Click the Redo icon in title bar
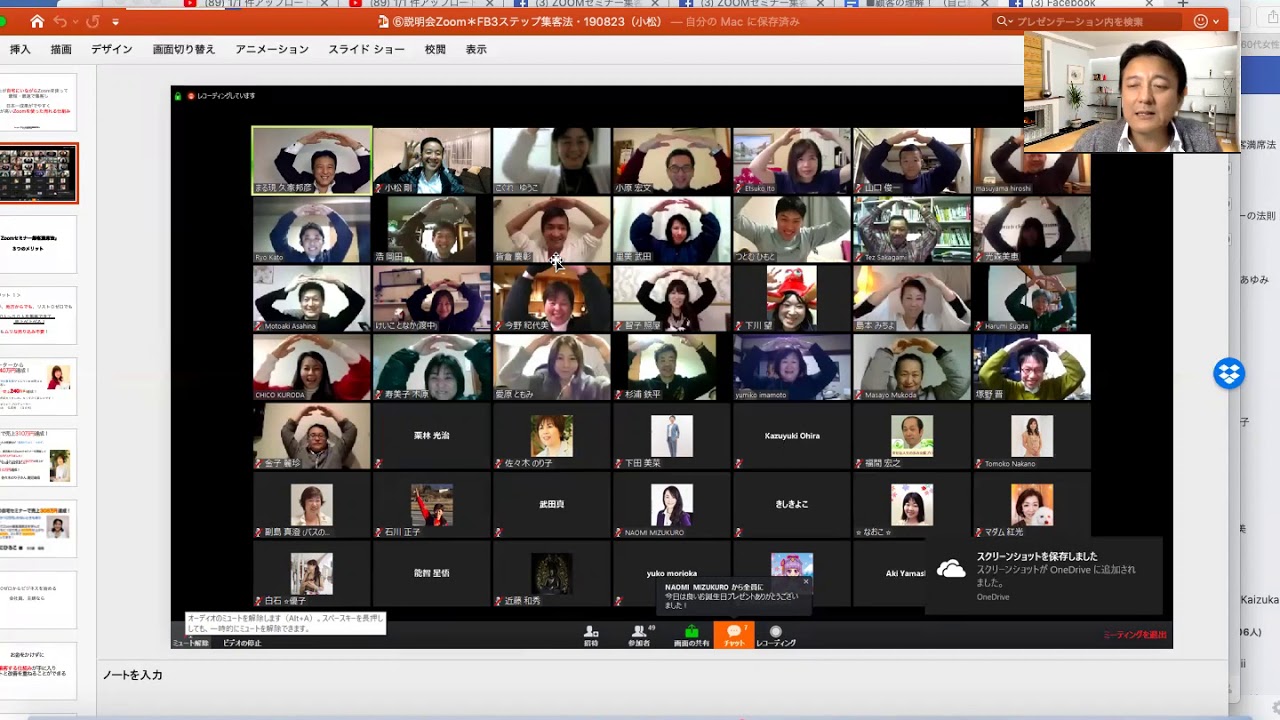 tap(92, 21)
